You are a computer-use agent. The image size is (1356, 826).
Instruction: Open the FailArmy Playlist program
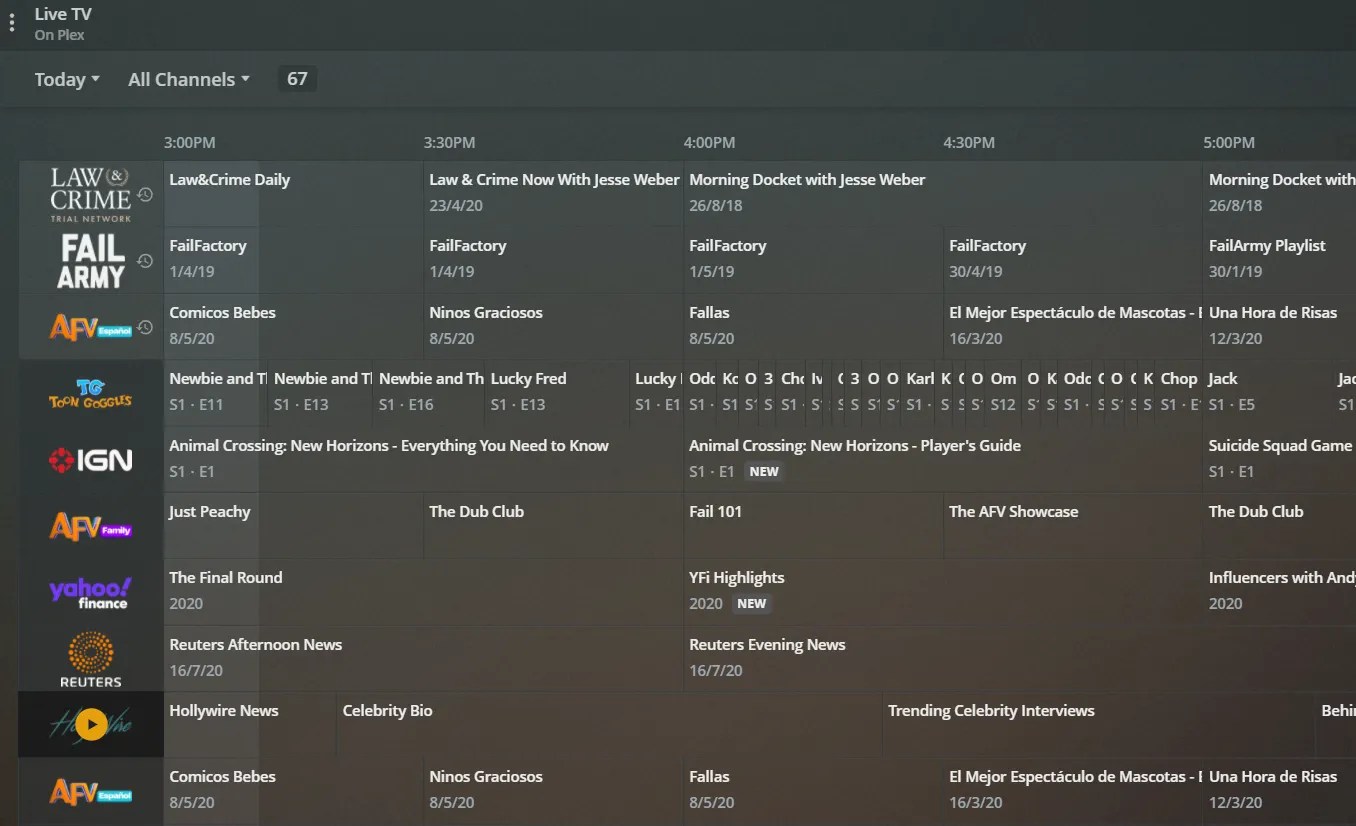coord(1280,260)
